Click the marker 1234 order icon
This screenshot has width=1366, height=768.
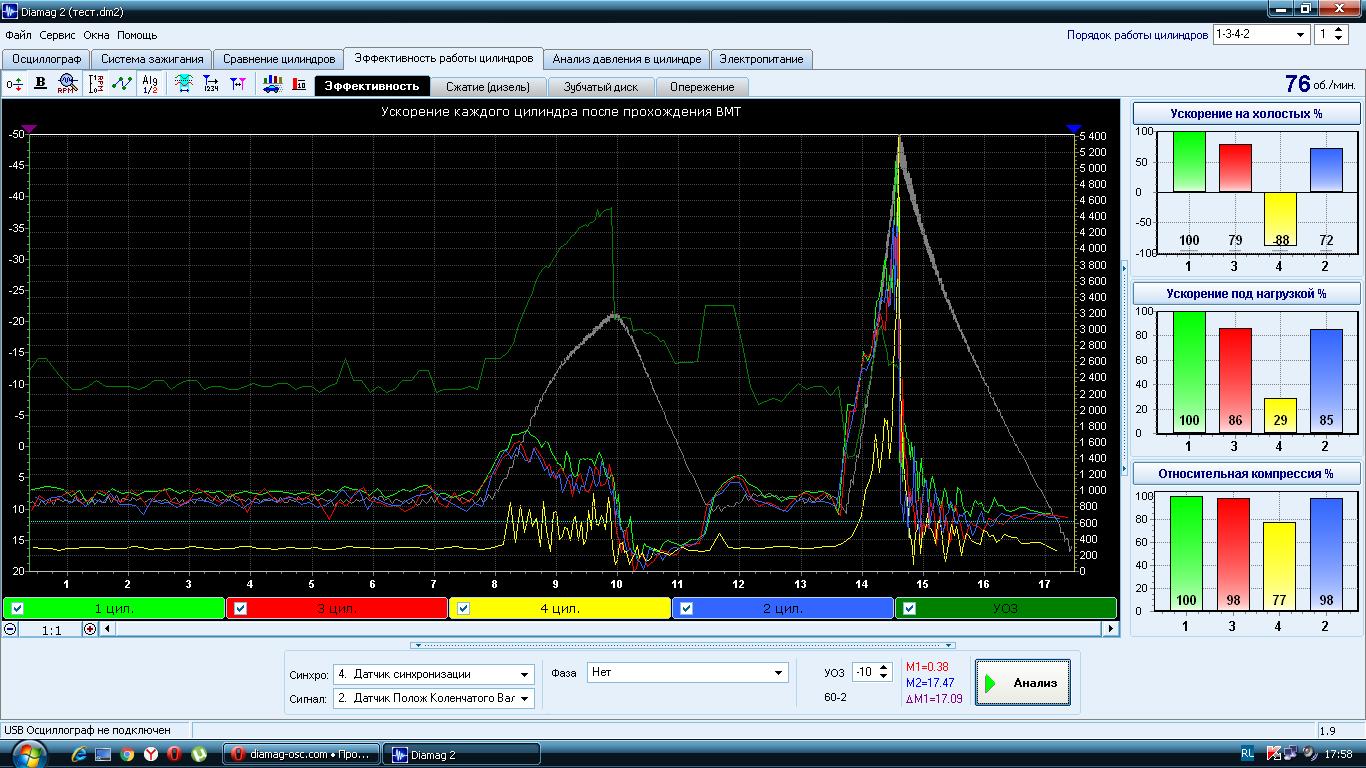[x=211, y=84]
